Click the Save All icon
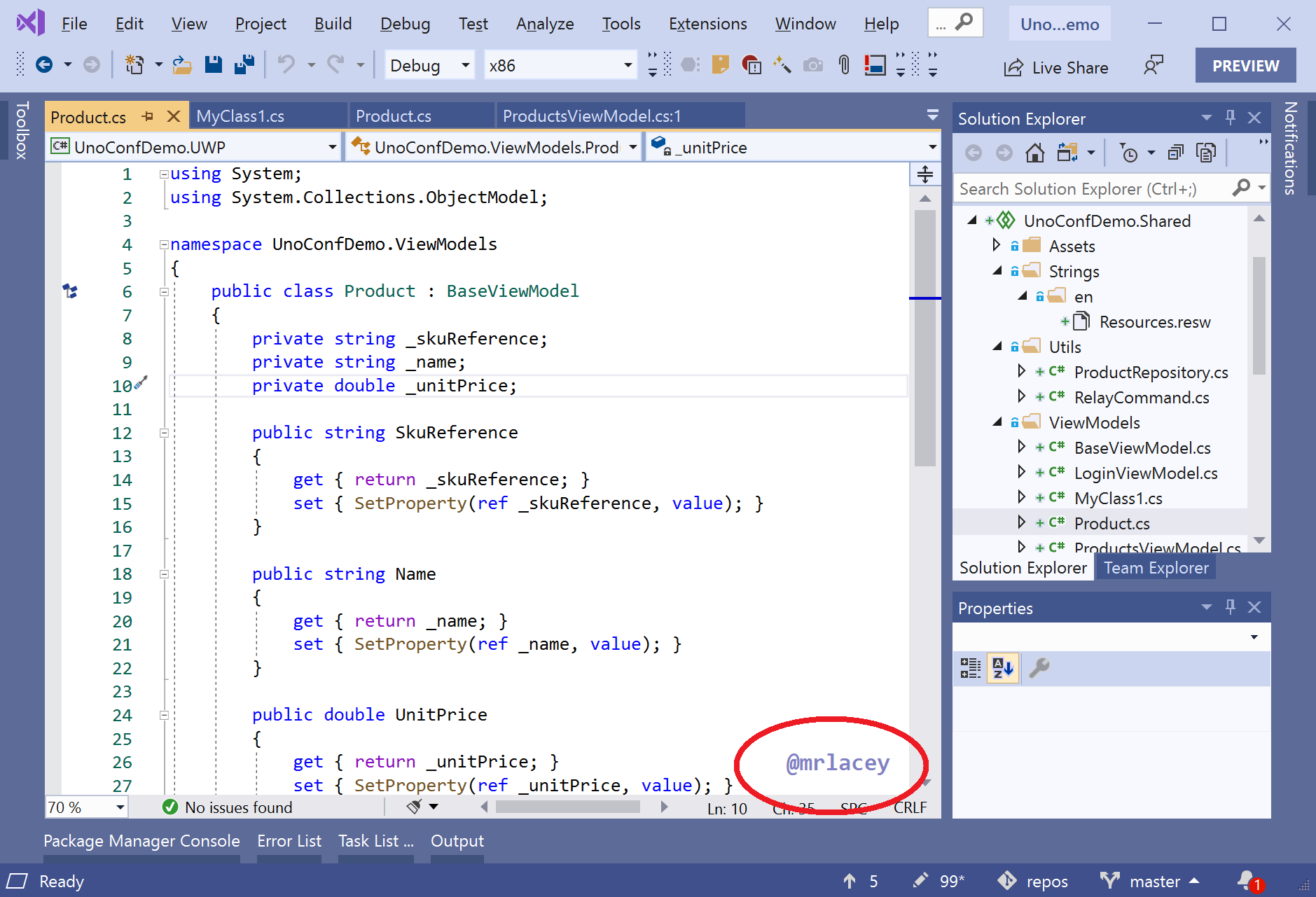The image size is (1316, 897). [244, 65]
